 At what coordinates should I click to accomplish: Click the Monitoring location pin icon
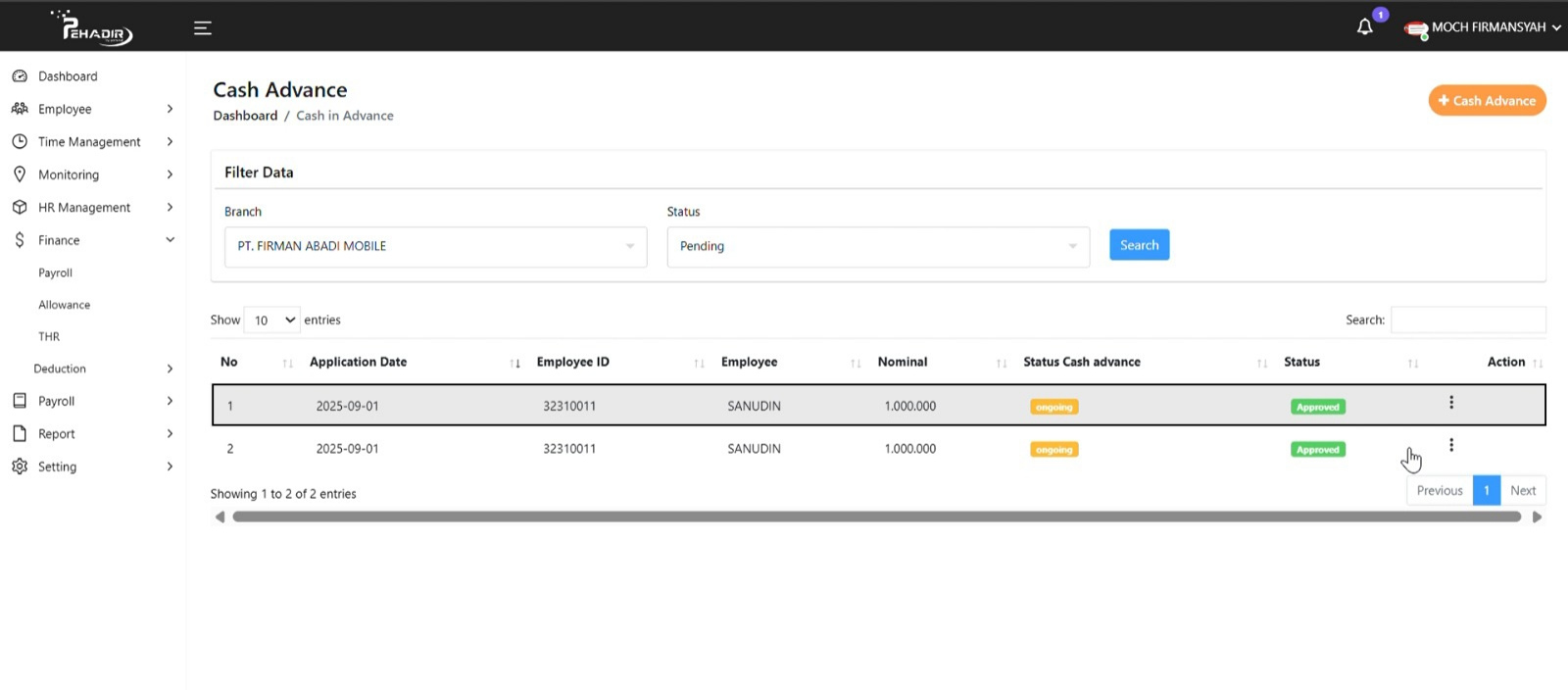click(20, 174)
